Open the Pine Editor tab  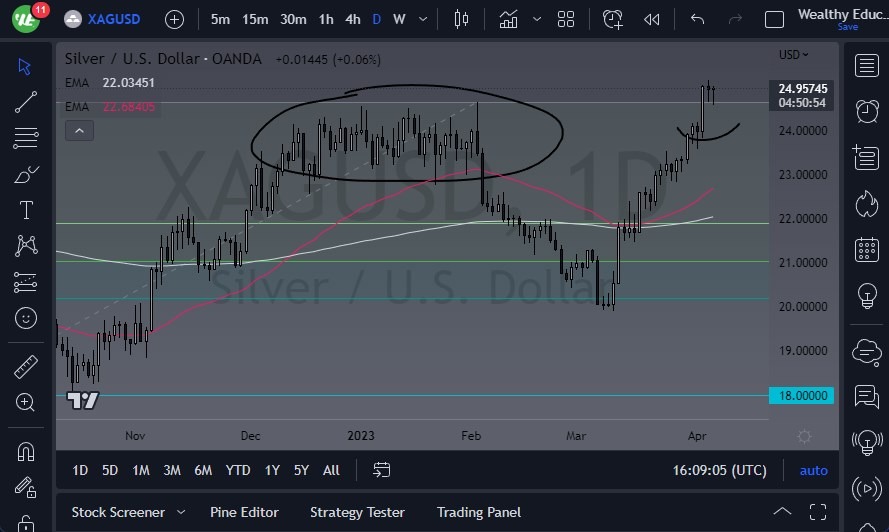tap(244, 512)
